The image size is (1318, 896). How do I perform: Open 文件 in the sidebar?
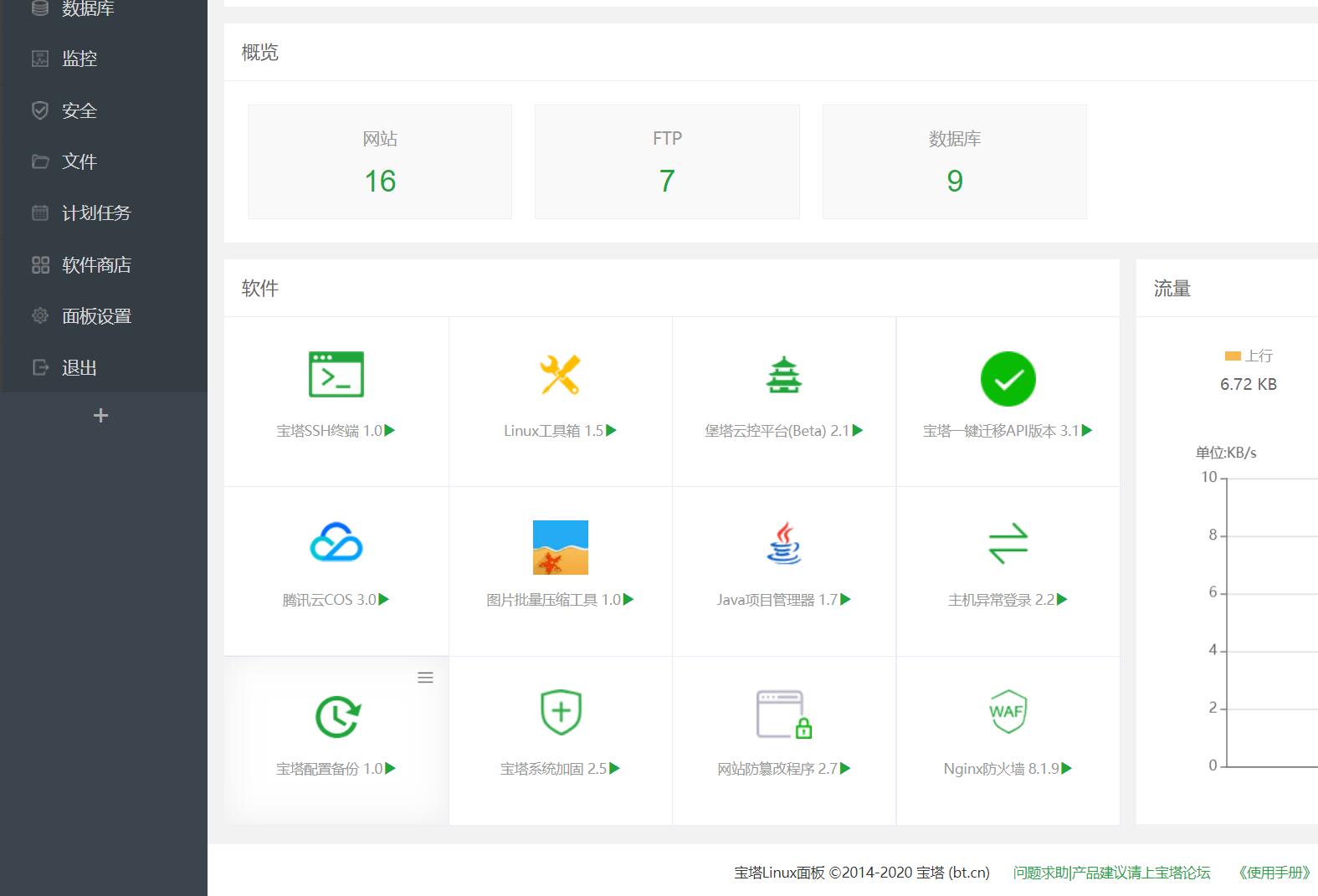(x=104, y=161)
